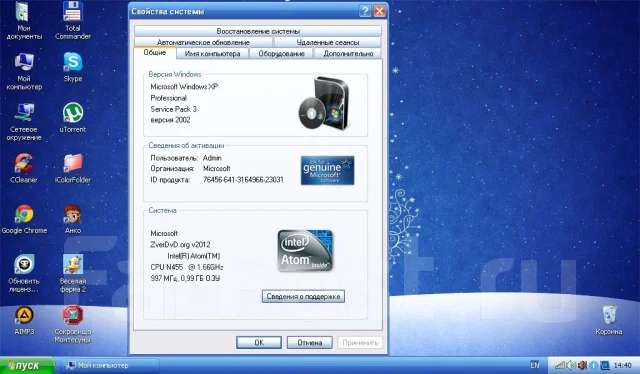This screenshot has width=640, height=374.
Task: Click the Анко desktop icon
Action: (x=73, y=219)
